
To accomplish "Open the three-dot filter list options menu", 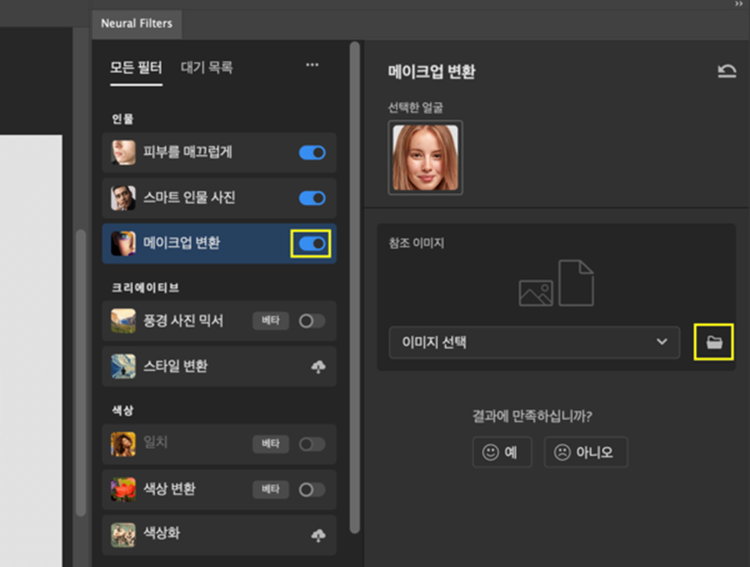I will pos(312,65).
